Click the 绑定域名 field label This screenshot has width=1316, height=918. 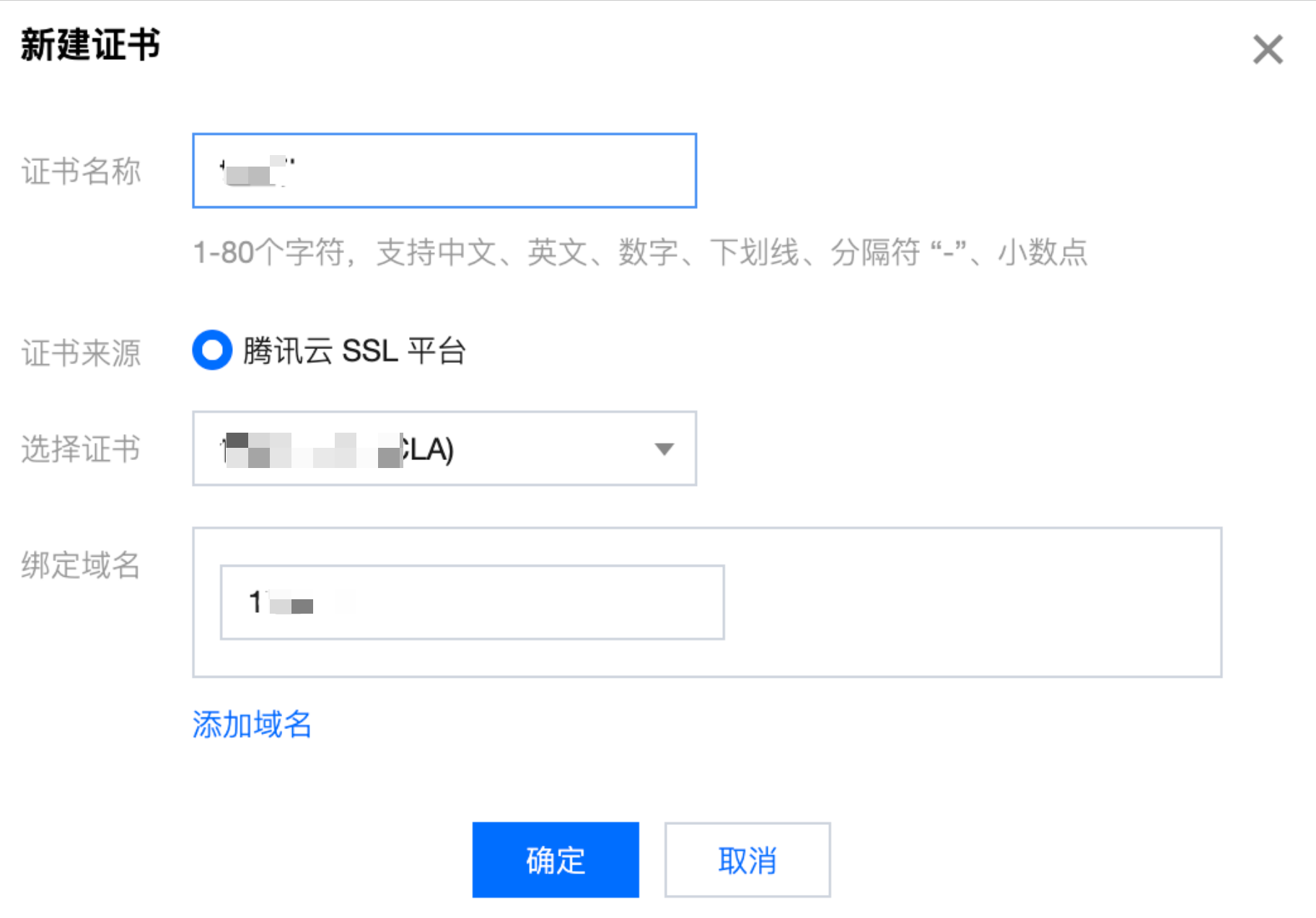pyautogui.click(x=81, y=565)
